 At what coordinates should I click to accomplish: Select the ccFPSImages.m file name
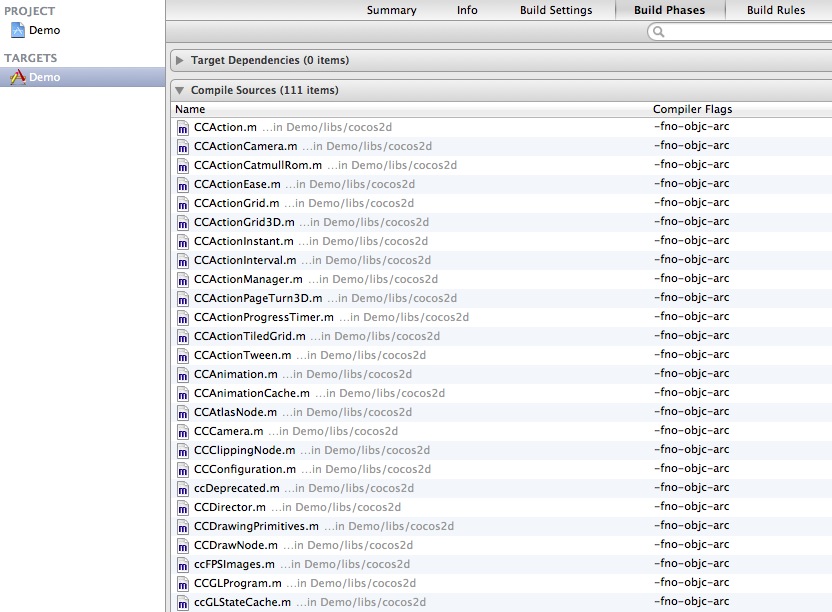(x=235, y=564)
